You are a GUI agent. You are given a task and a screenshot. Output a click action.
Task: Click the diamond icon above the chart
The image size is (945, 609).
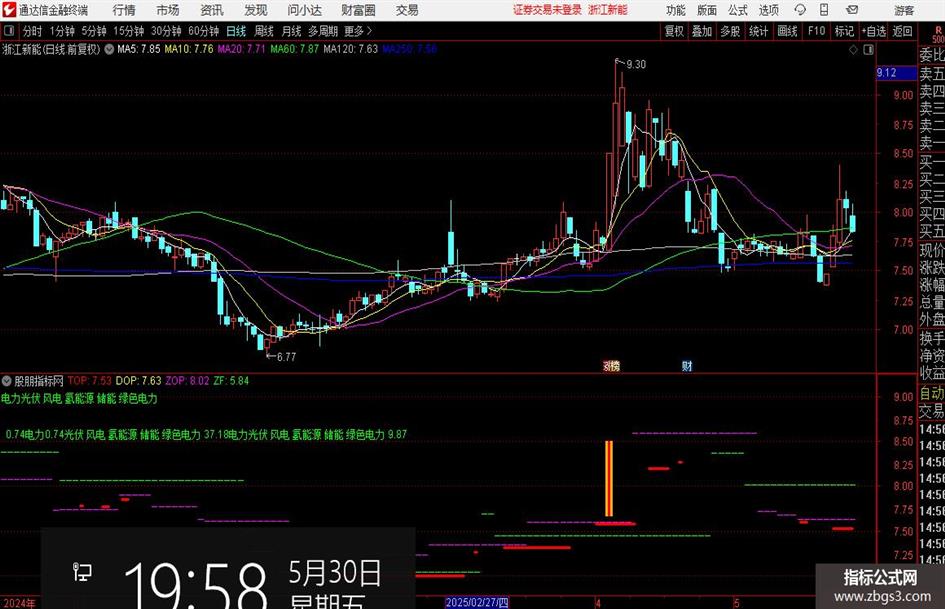tap(853, 50)
